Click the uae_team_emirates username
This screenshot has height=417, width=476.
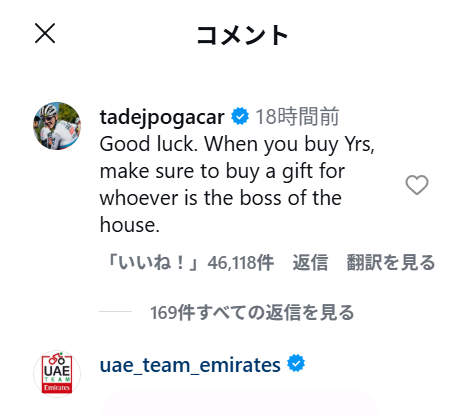pos(190,365)
